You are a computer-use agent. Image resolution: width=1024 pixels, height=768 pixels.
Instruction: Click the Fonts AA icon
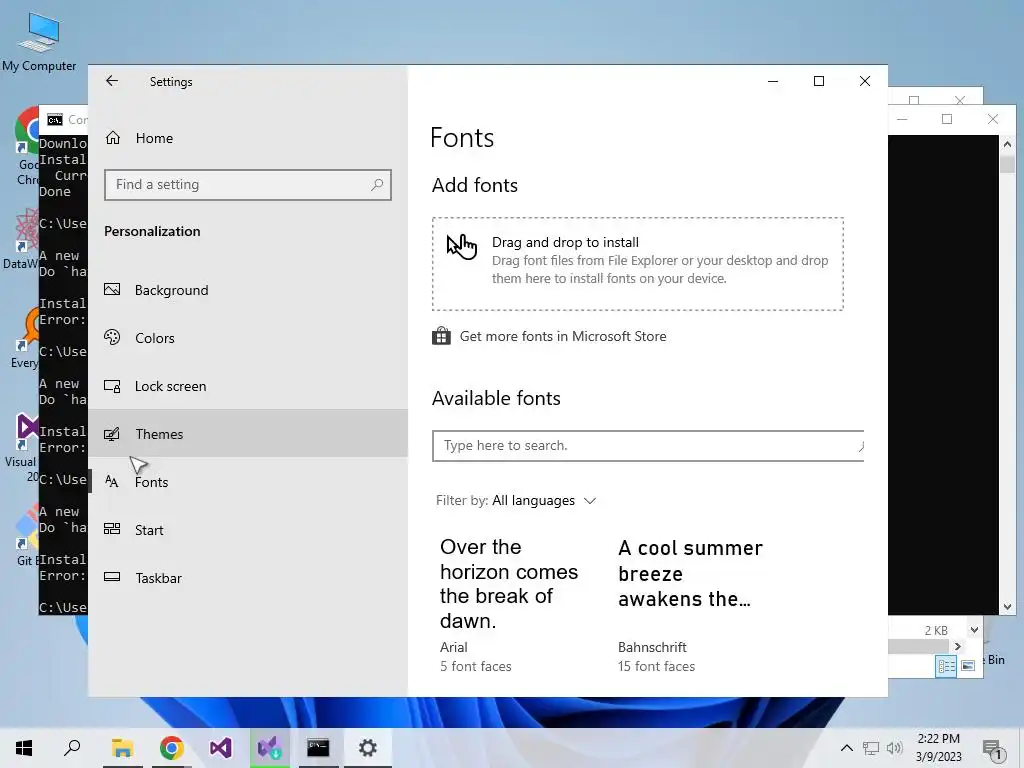[x=112, y=482]
